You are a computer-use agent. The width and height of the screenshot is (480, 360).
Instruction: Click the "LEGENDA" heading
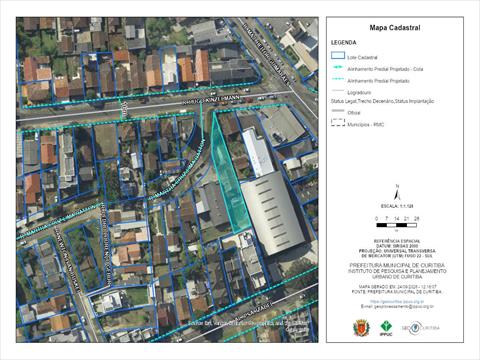point(343,43)
